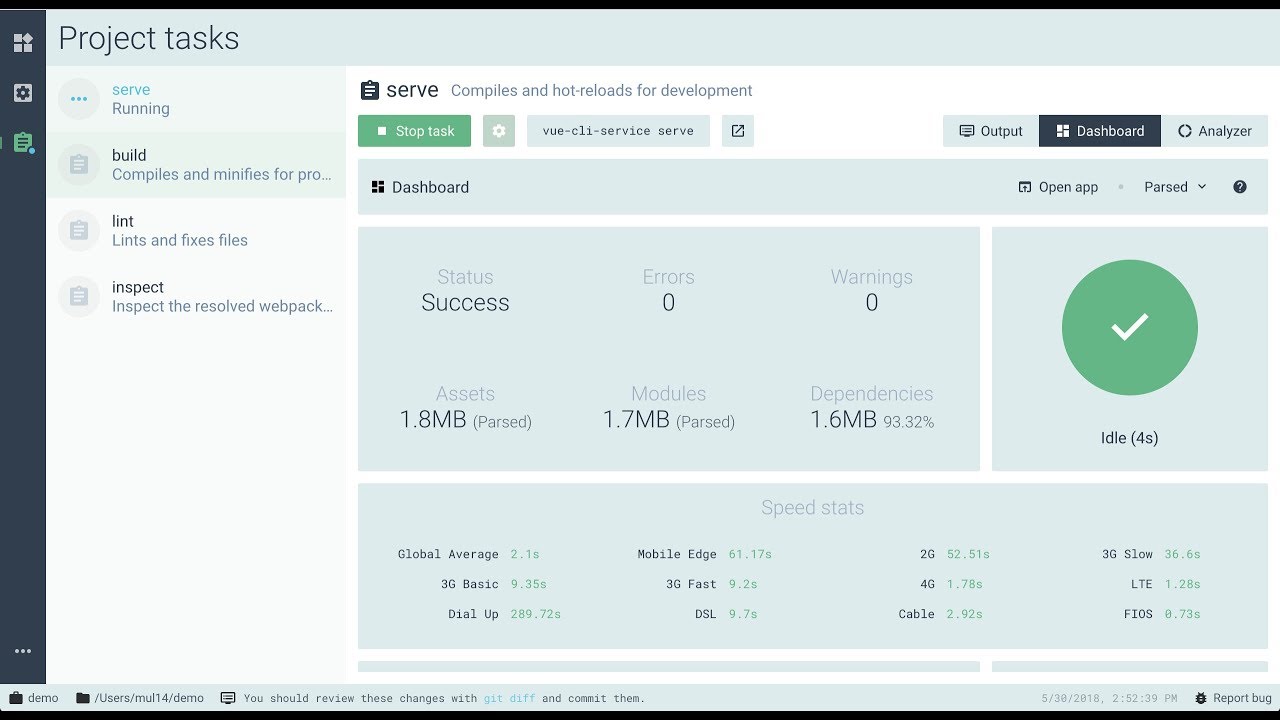
Task: Select the build task in list
Action: pos(196,165)
